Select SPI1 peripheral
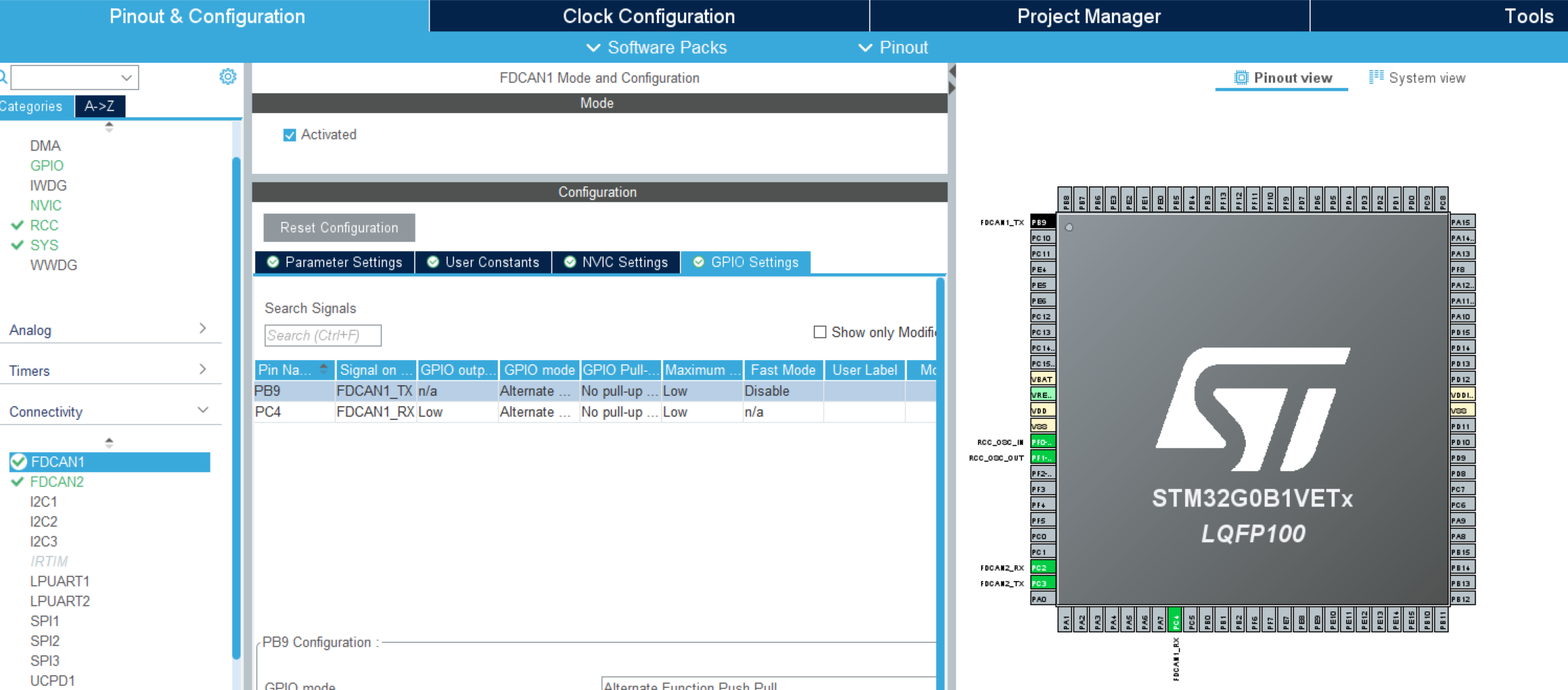The width and height of the screenshot is (1568, 690). coord(45,621)
